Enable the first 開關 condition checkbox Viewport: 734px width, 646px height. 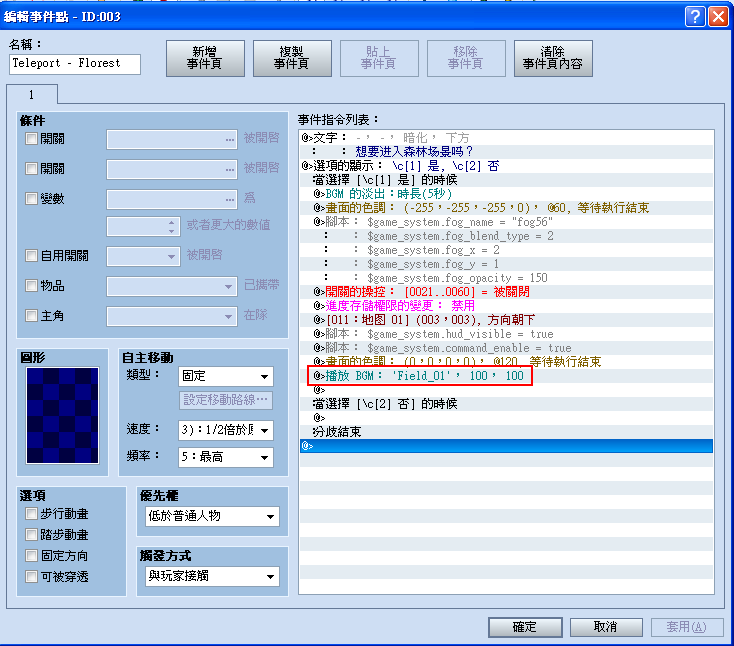pyautogui.click(x=31, y=139)
